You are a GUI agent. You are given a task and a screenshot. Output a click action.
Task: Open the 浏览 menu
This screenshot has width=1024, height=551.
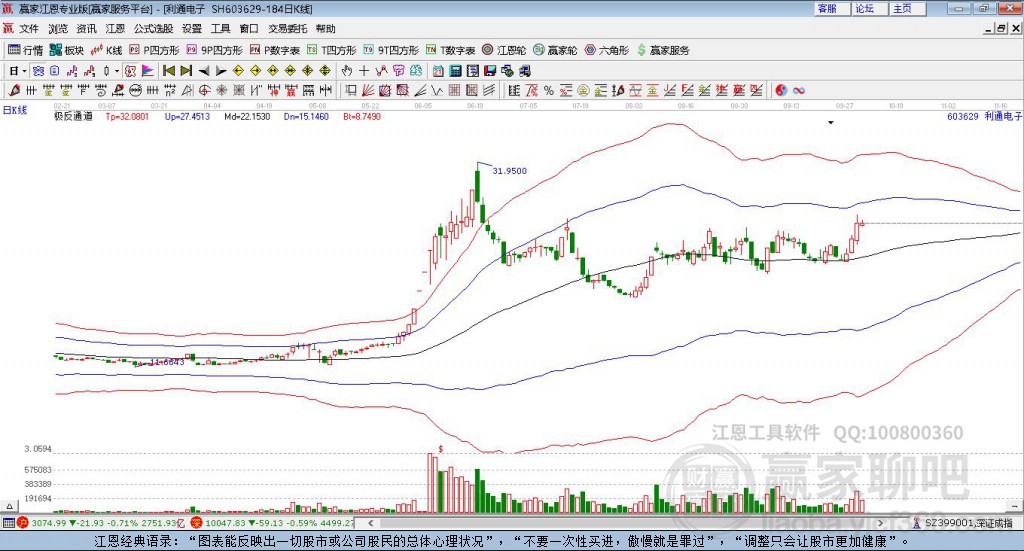pyautogui.click(x=57, y=29)
